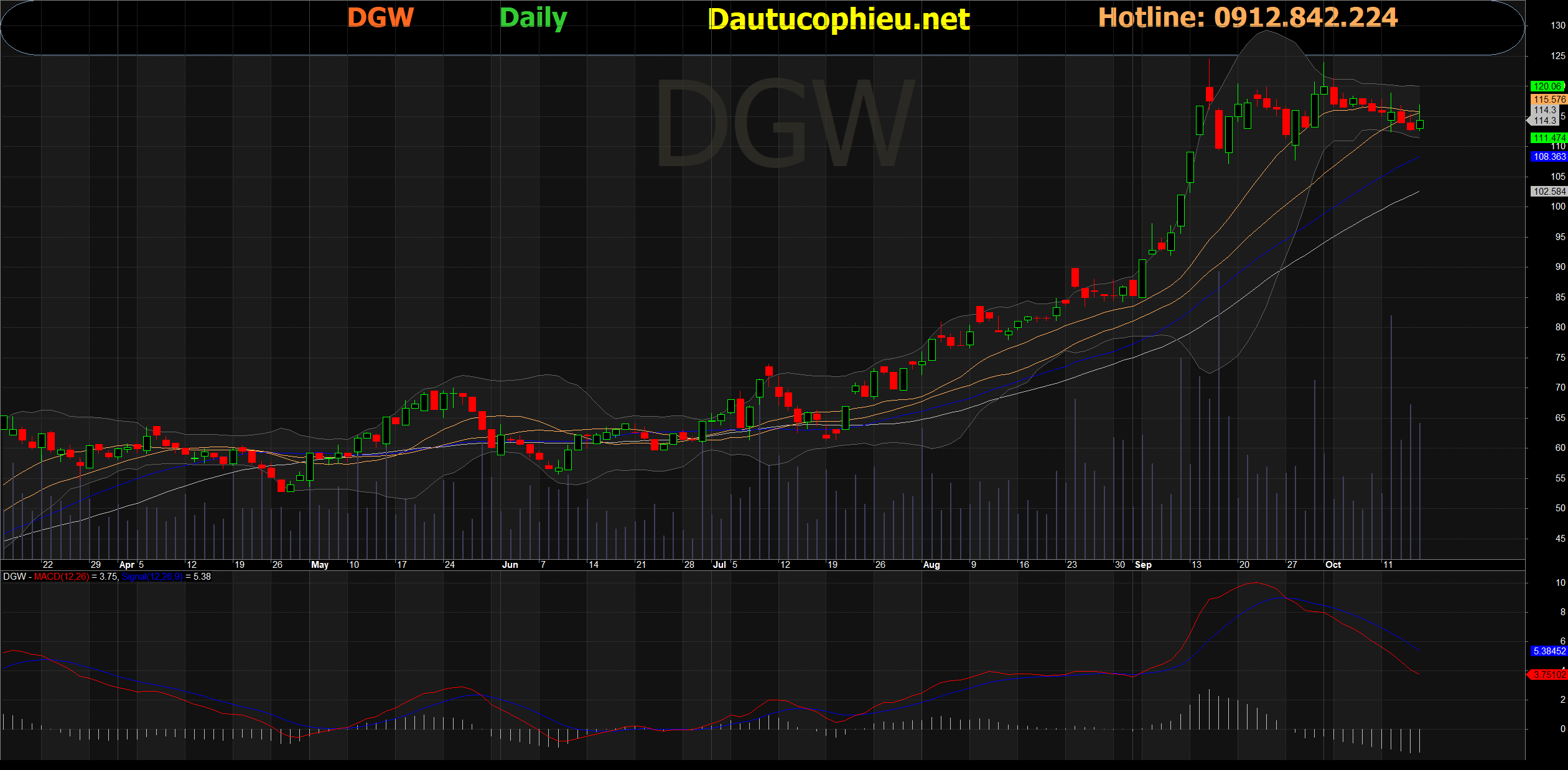Click the 130 level on the price axis
Image resolution: width=1568 pixels, height=770 pixels.
[x=1557, y=26]
